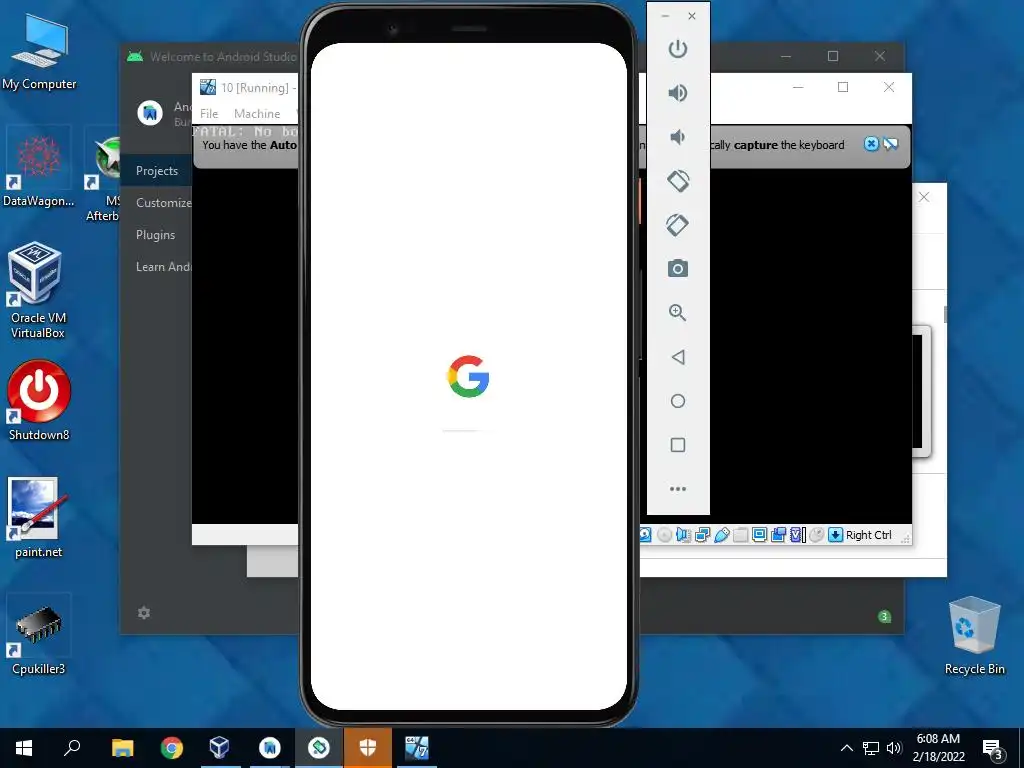Click the Google logo on emulator screen
The width and height of the screenshot is (1024, 768).
[x=468, y=376]
